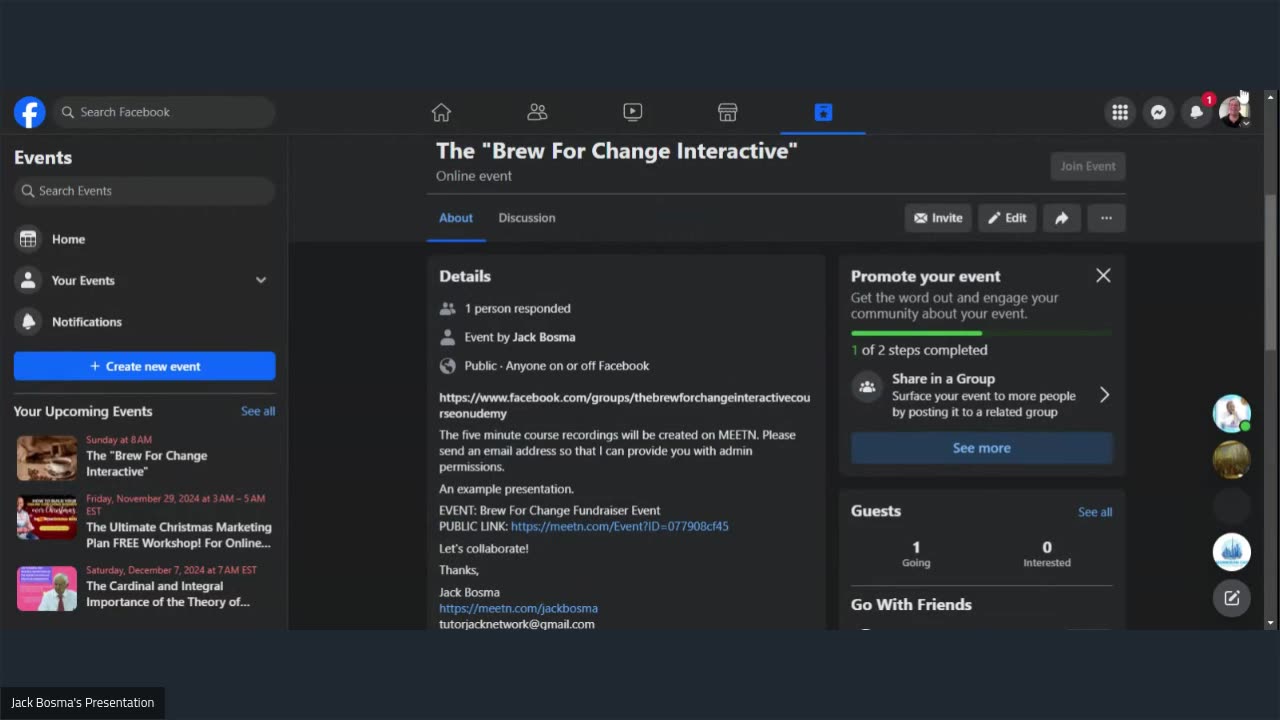Click the Home calendar icon in Events sidebar
The image size is (1280, 720).
tap(28, 239)
